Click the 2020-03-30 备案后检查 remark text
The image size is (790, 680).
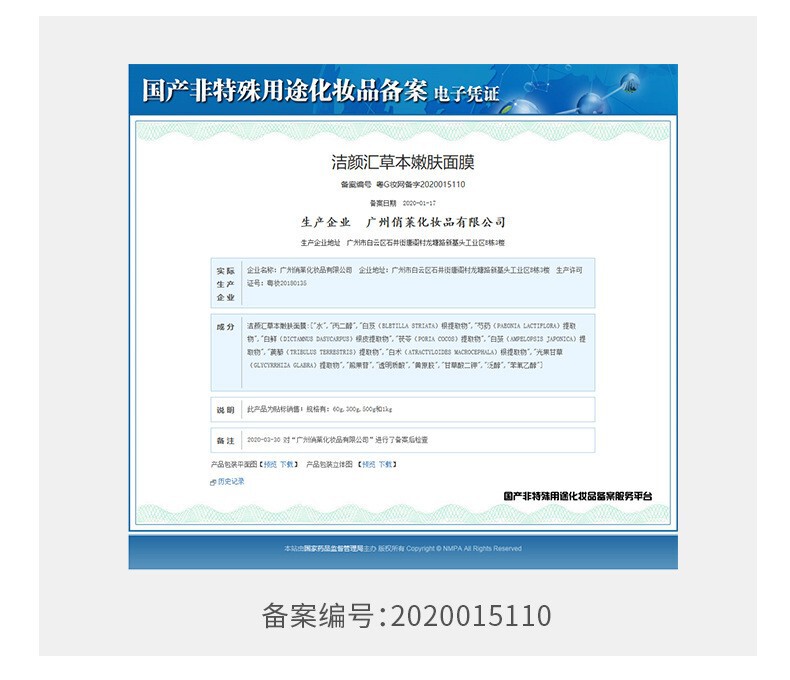[338, 440]
